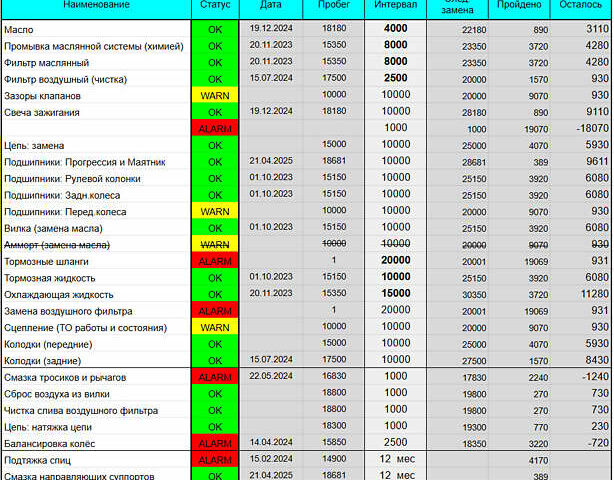The image size is (614, 480).
Task: Click the red ALARM status for Тормозные шланги
Action: (215, 260)
